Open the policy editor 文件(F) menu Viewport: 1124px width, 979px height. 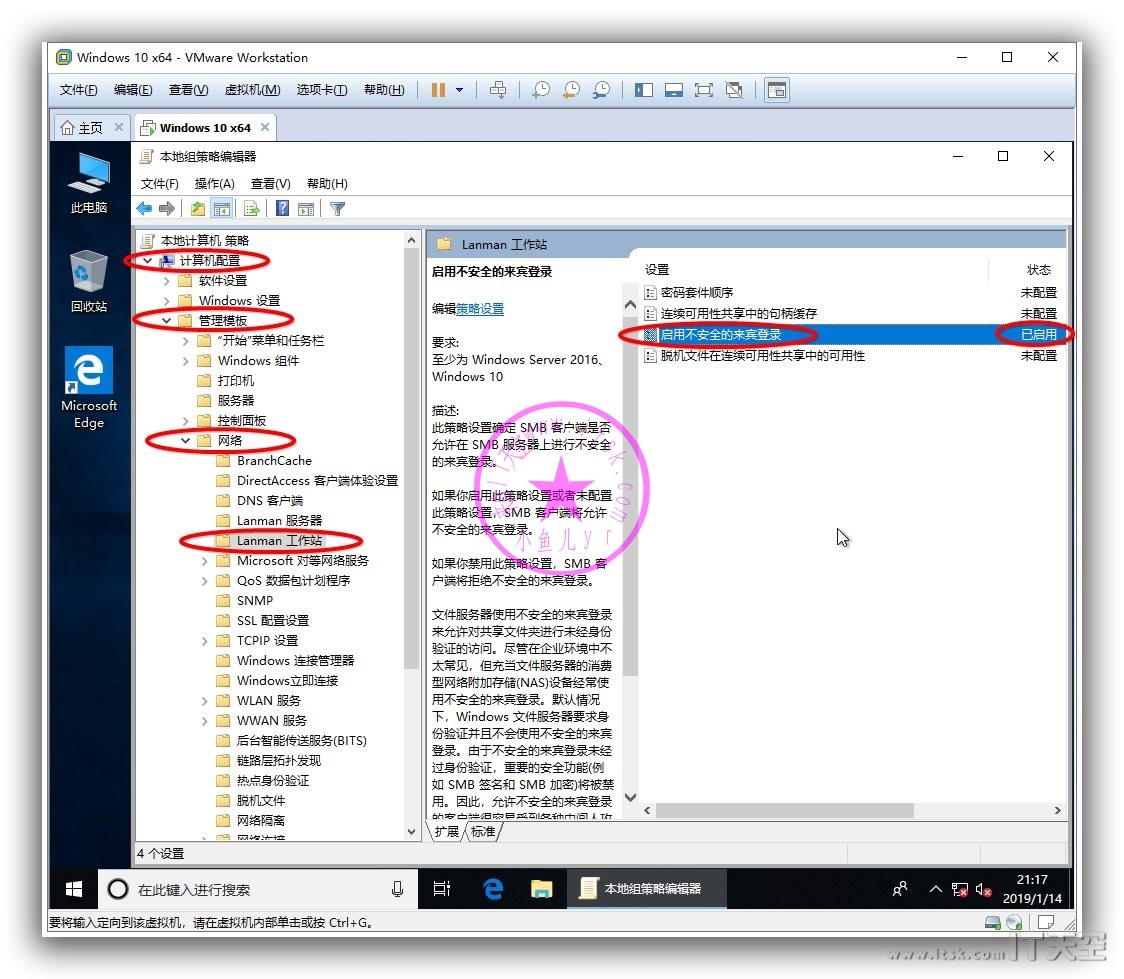point(159,184)
